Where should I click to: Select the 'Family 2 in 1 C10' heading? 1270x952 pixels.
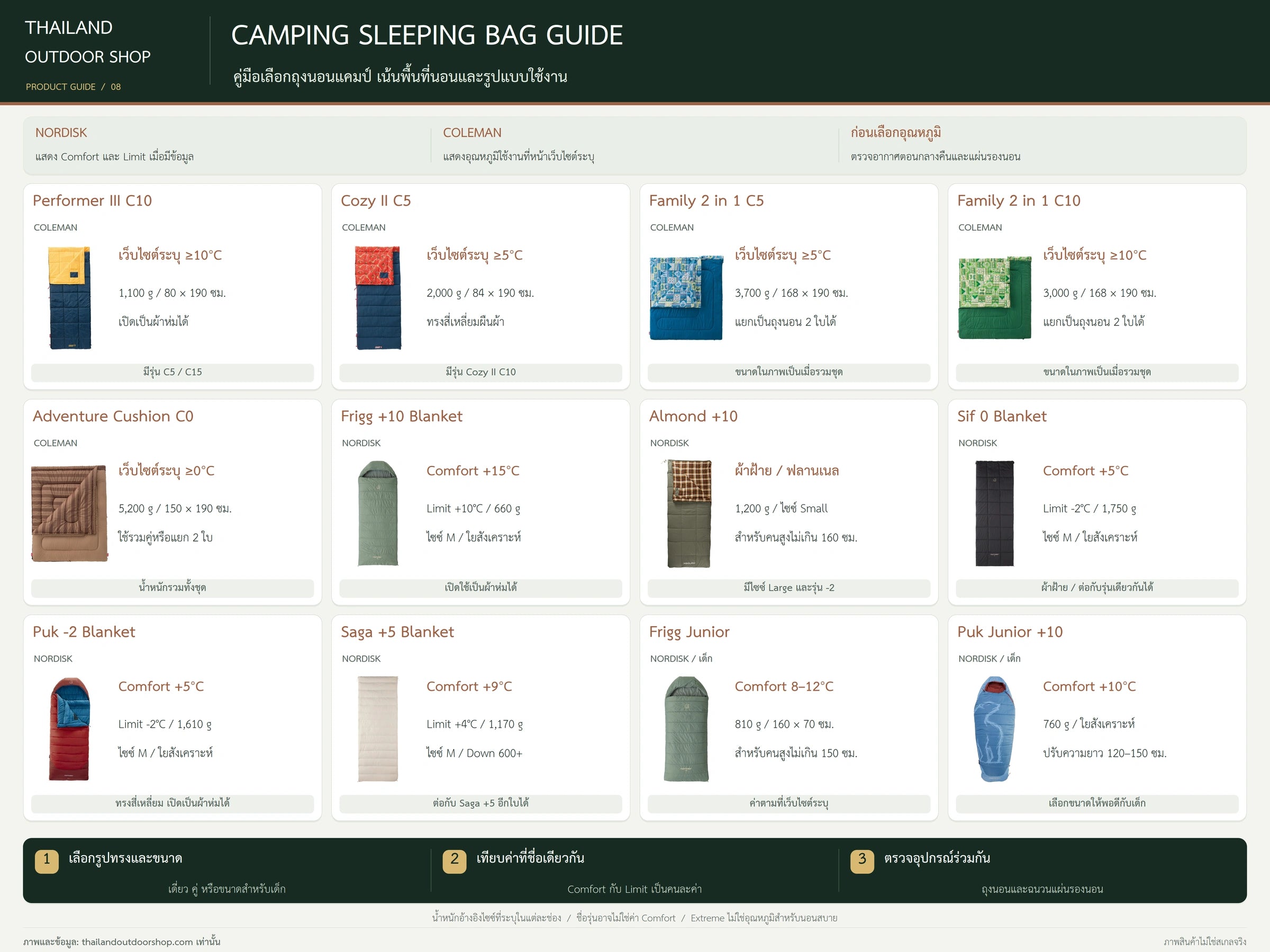(x=1019, y=200)
